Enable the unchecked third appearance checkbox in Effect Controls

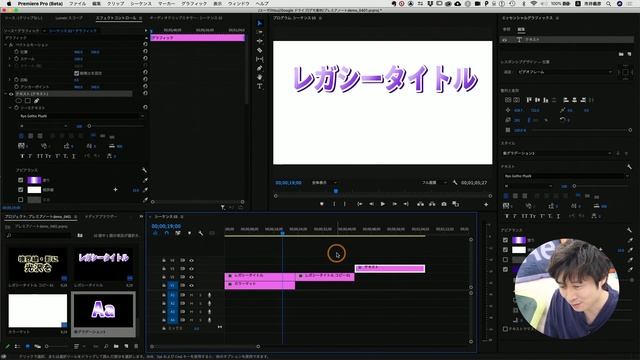[x=21, y=200]
